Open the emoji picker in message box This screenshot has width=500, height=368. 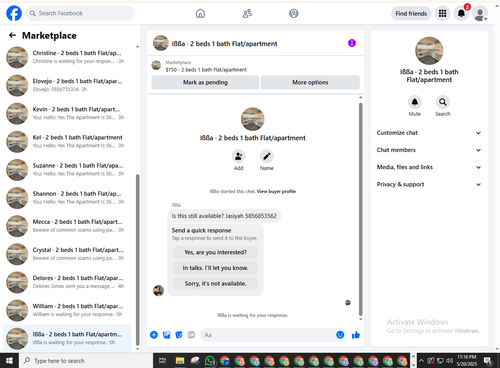point(340,335)
